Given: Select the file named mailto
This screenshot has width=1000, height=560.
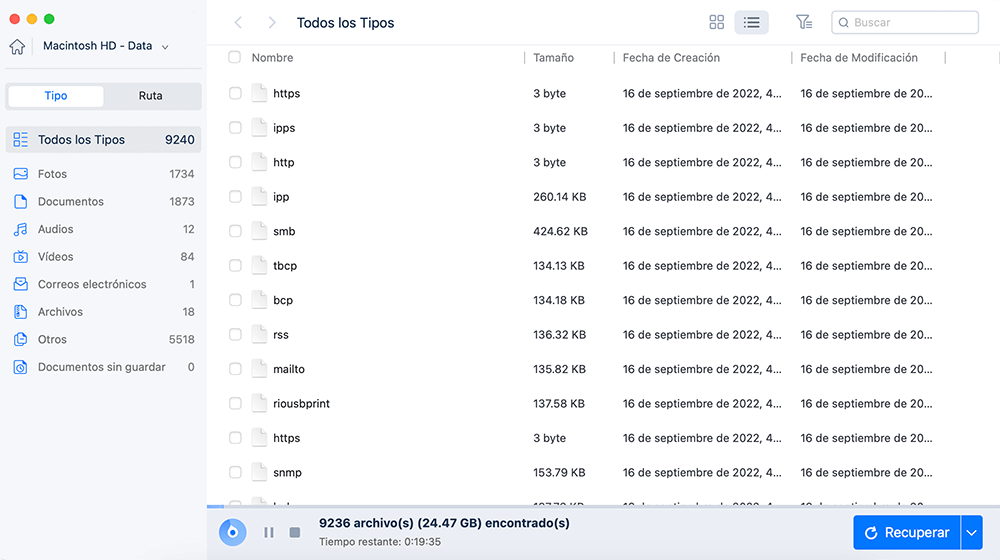Looking at the screenshot, I should (289, 369).
